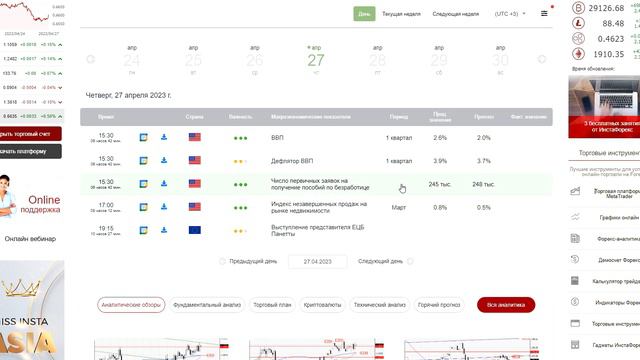Open UTC +3 timezone dropdown
The image size is (640, 360).
[x=510, y=14]
